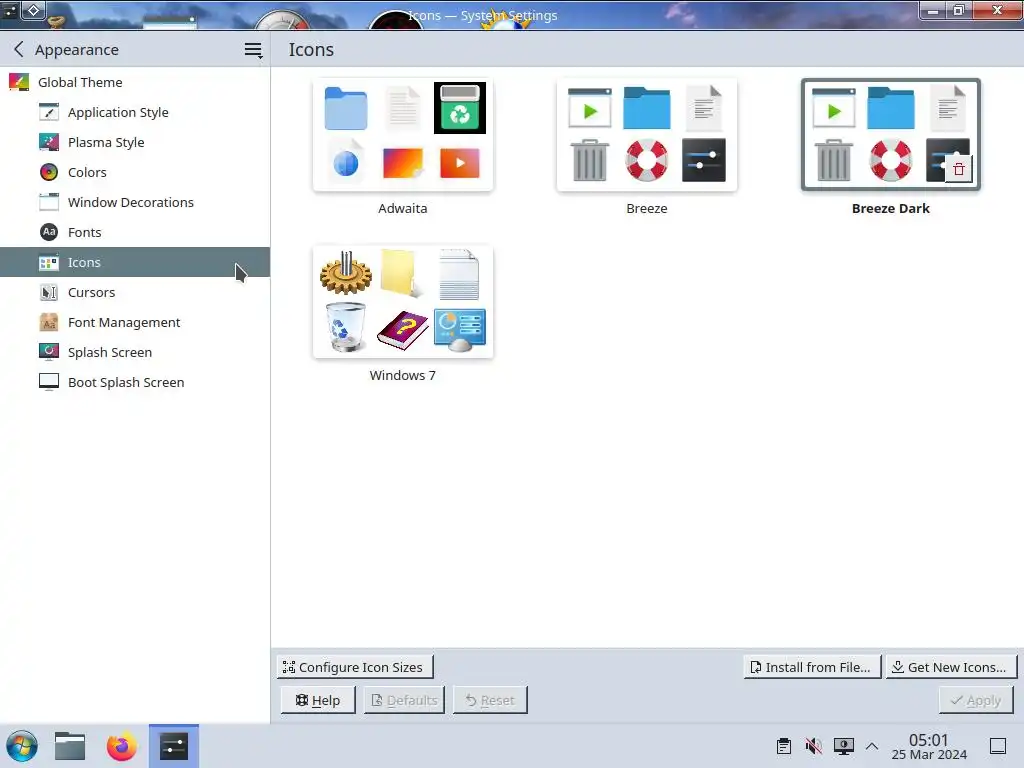
Task: Click the muted volume tray icon
Action: (x=814, y=746)
